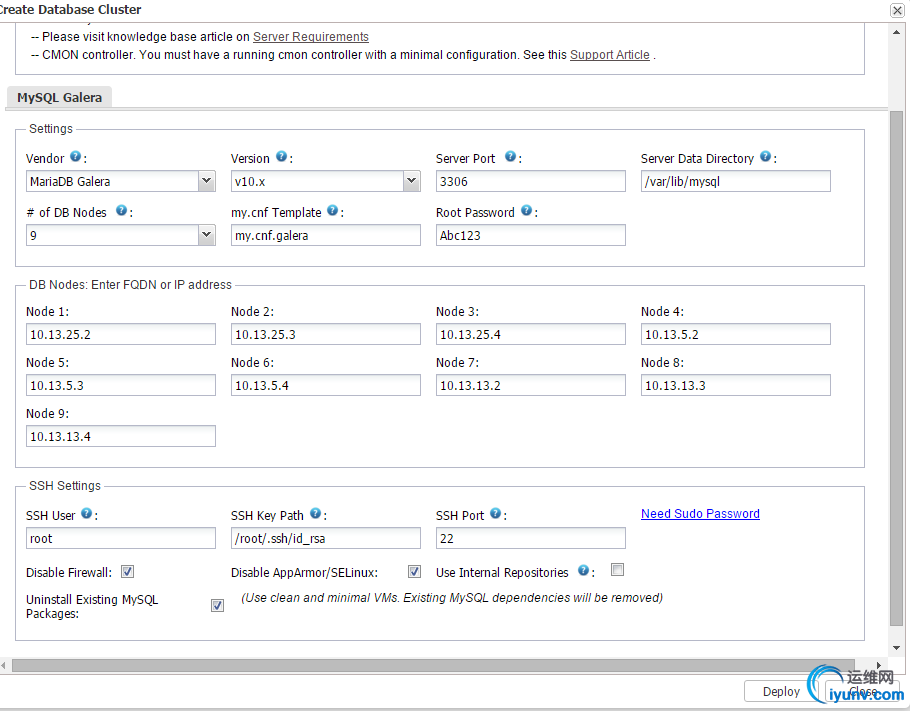This screenshot has width=910, height=711.
Task: Select the MySQL Galera tab
Action: (60, 97)
